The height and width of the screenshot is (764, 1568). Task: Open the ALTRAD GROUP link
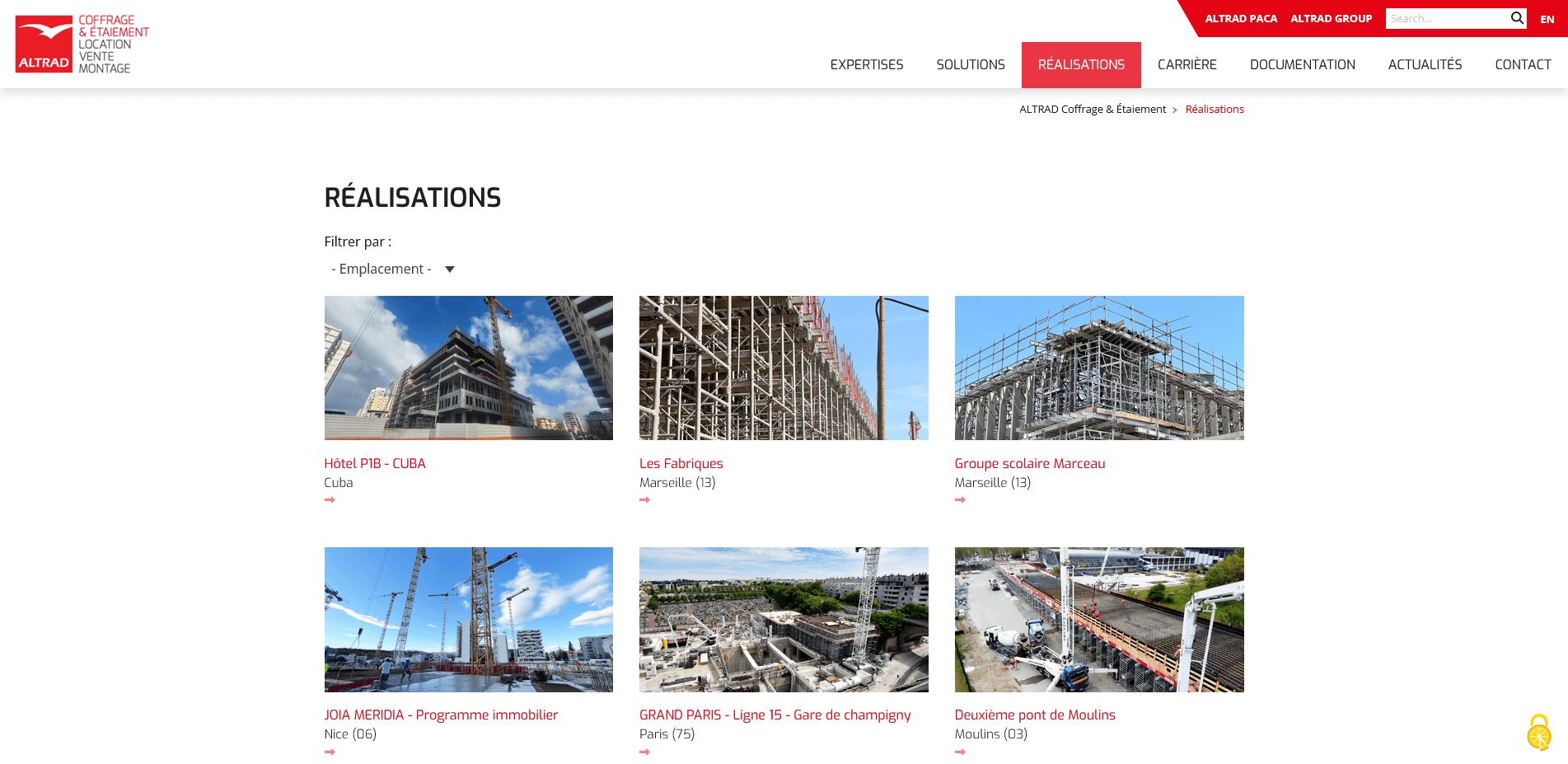pos(1332,18)
